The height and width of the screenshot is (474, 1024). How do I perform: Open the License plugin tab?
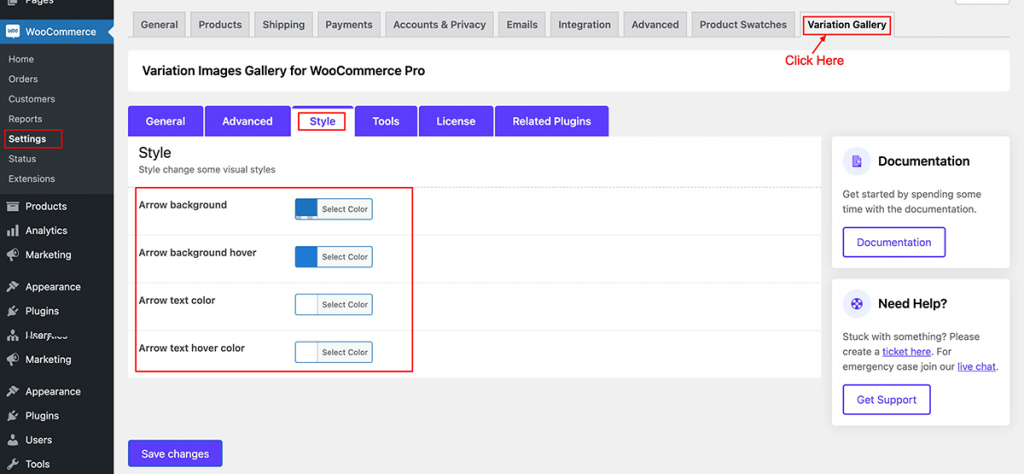coord(456,121)
